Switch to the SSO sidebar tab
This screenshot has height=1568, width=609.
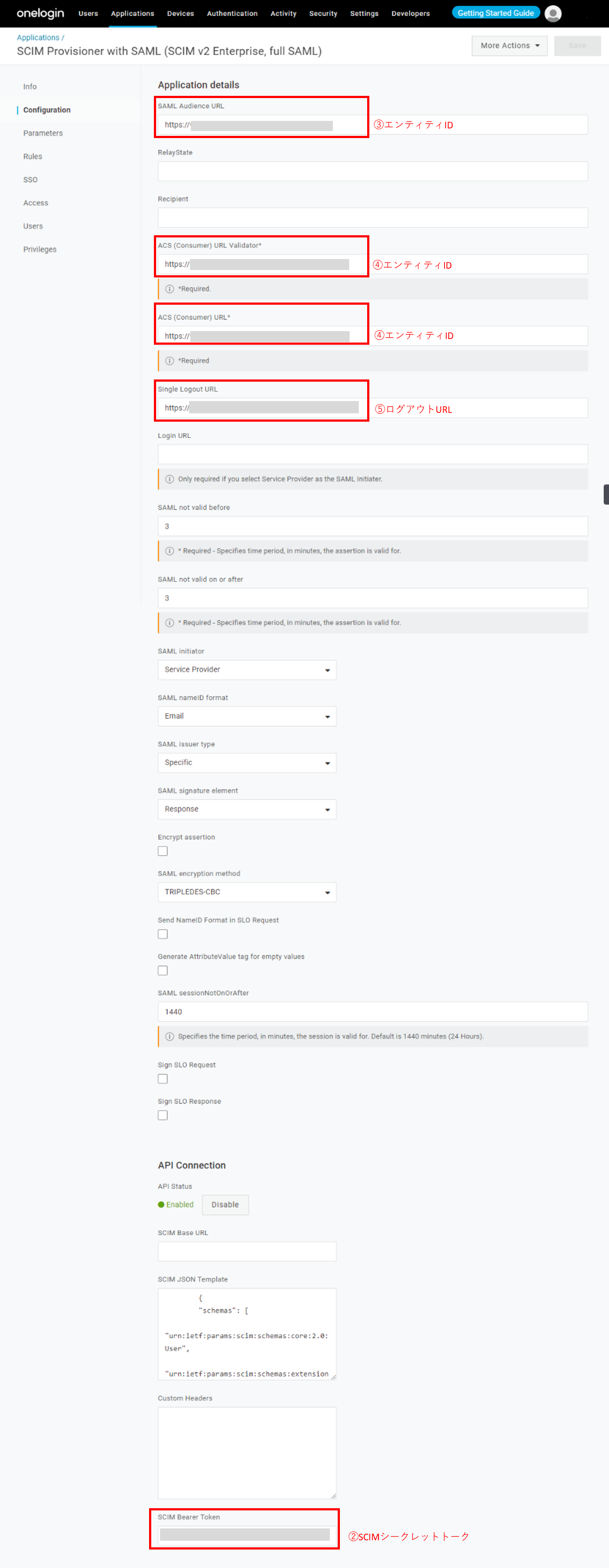tap(30, 179)
